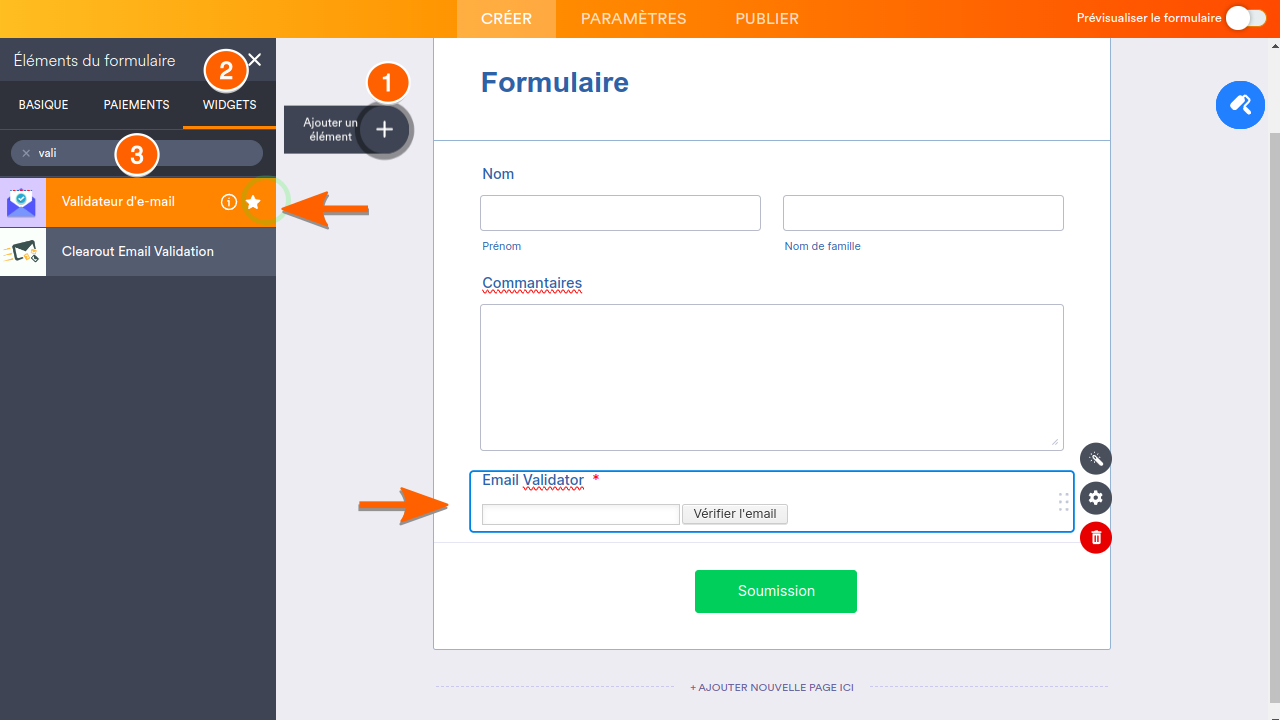This screenshot has height=720, width=1280.
Task: Switch to the PAIEMENTS tab
Action: pos(136,104)
